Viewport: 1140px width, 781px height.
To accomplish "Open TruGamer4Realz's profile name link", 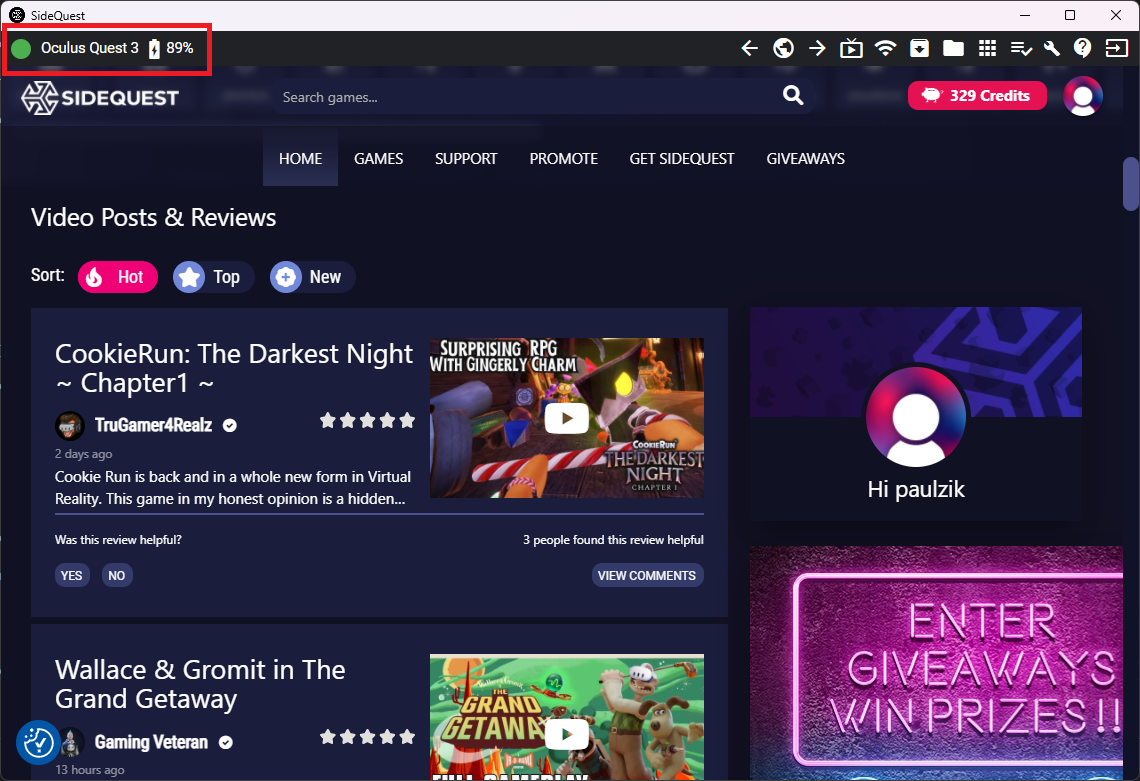I will (x=153, y=425).
